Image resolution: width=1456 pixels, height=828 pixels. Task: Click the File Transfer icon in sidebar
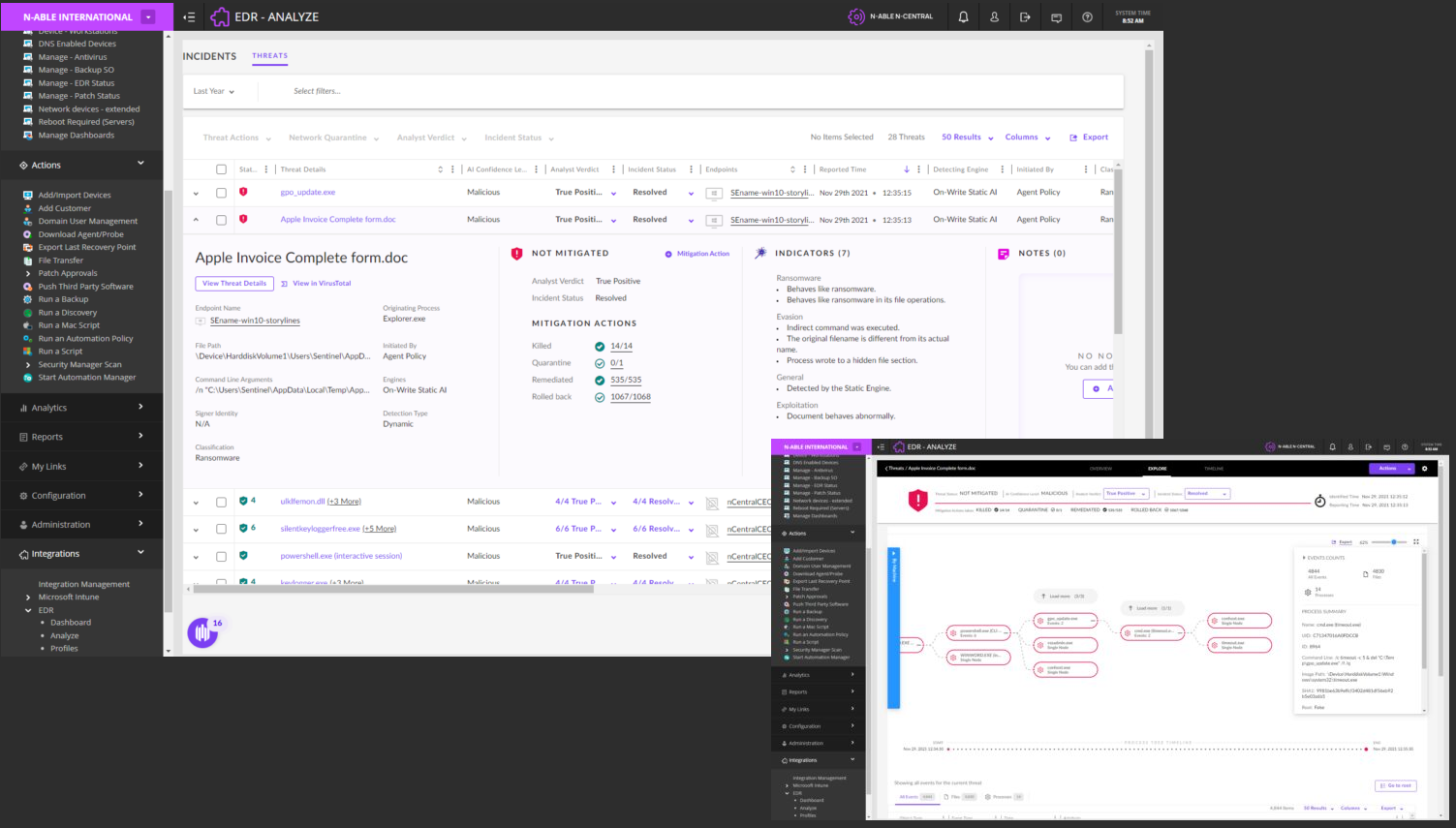(28, 261)
